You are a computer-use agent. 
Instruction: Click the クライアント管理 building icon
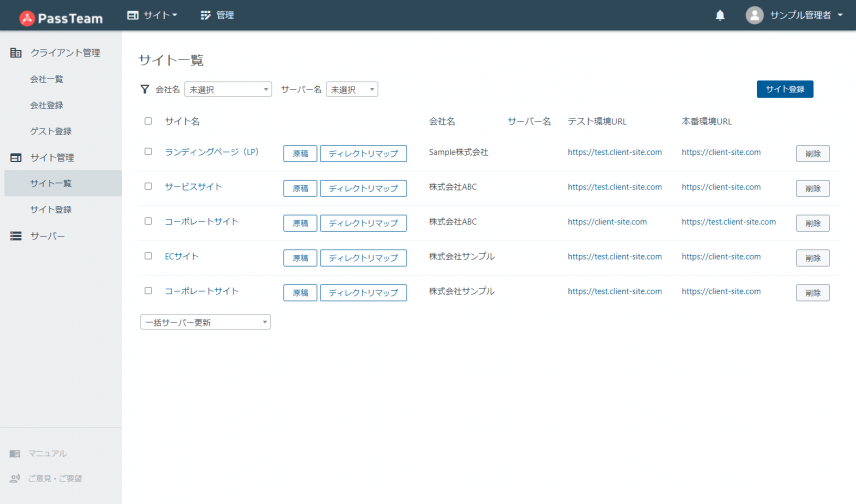click(x=15, y=53)
